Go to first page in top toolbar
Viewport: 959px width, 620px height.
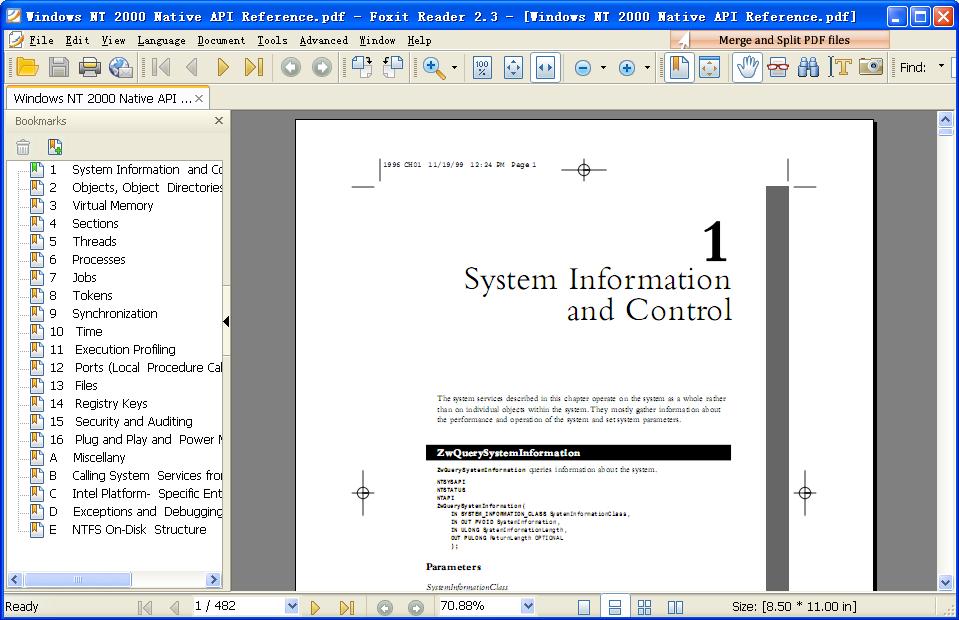point(161,67)
